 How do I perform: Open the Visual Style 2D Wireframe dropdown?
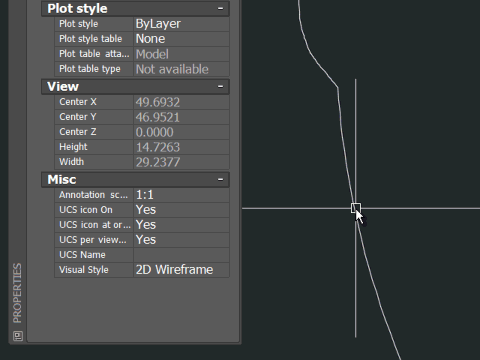[x=181, y=270]
